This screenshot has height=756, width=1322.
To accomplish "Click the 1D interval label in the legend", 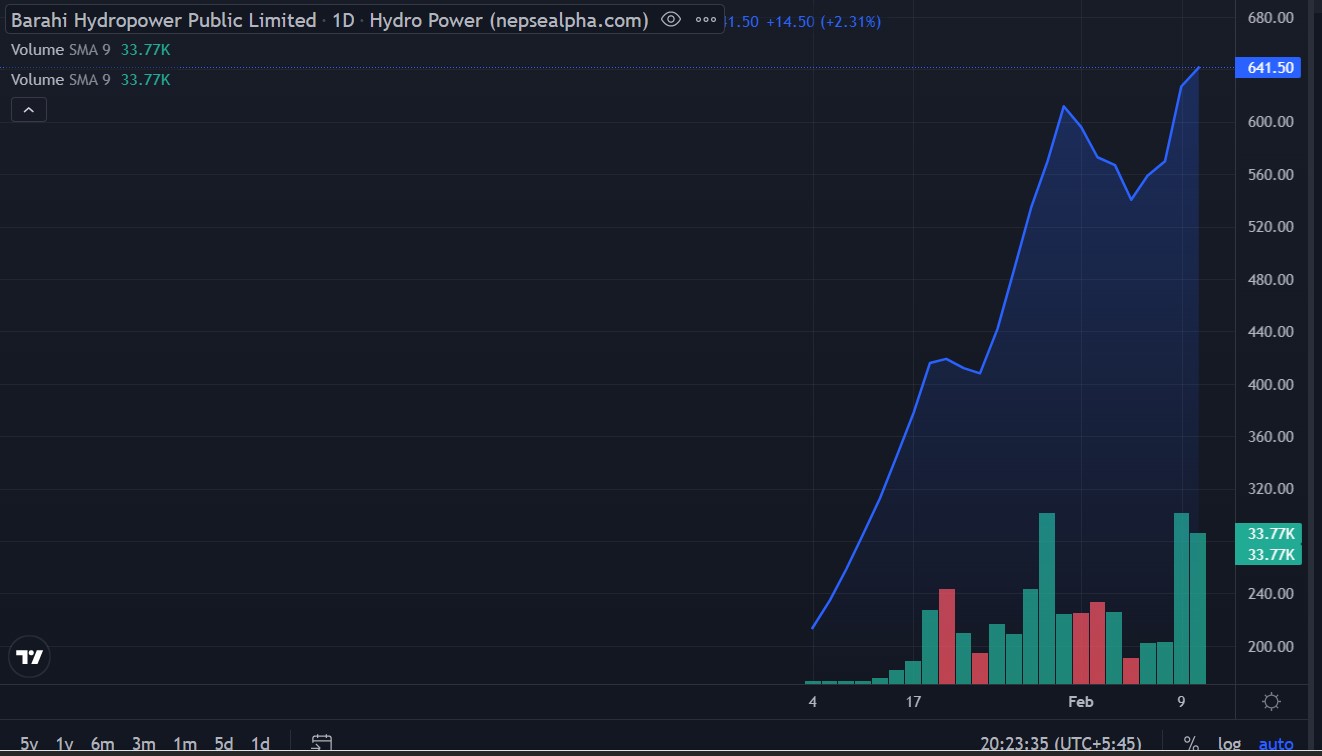I will click(343, 20).
